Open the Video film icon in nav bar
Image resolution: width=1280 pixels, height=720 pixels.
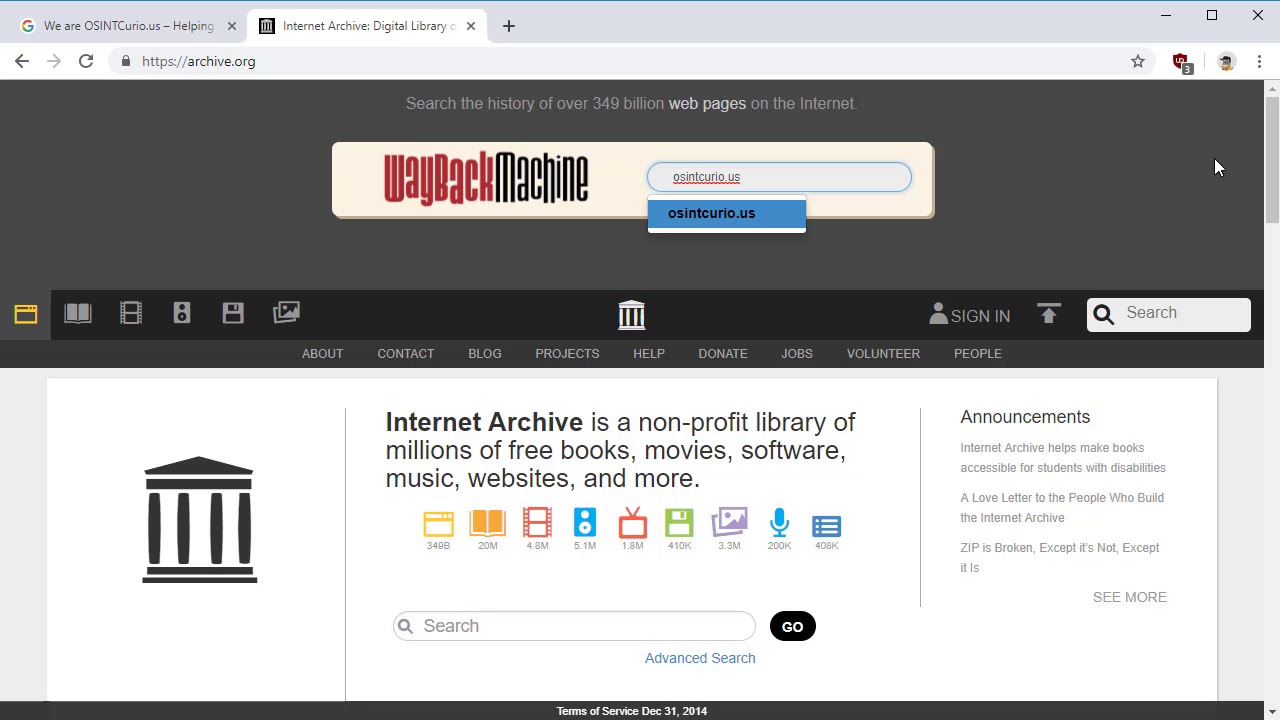point(131,313)
